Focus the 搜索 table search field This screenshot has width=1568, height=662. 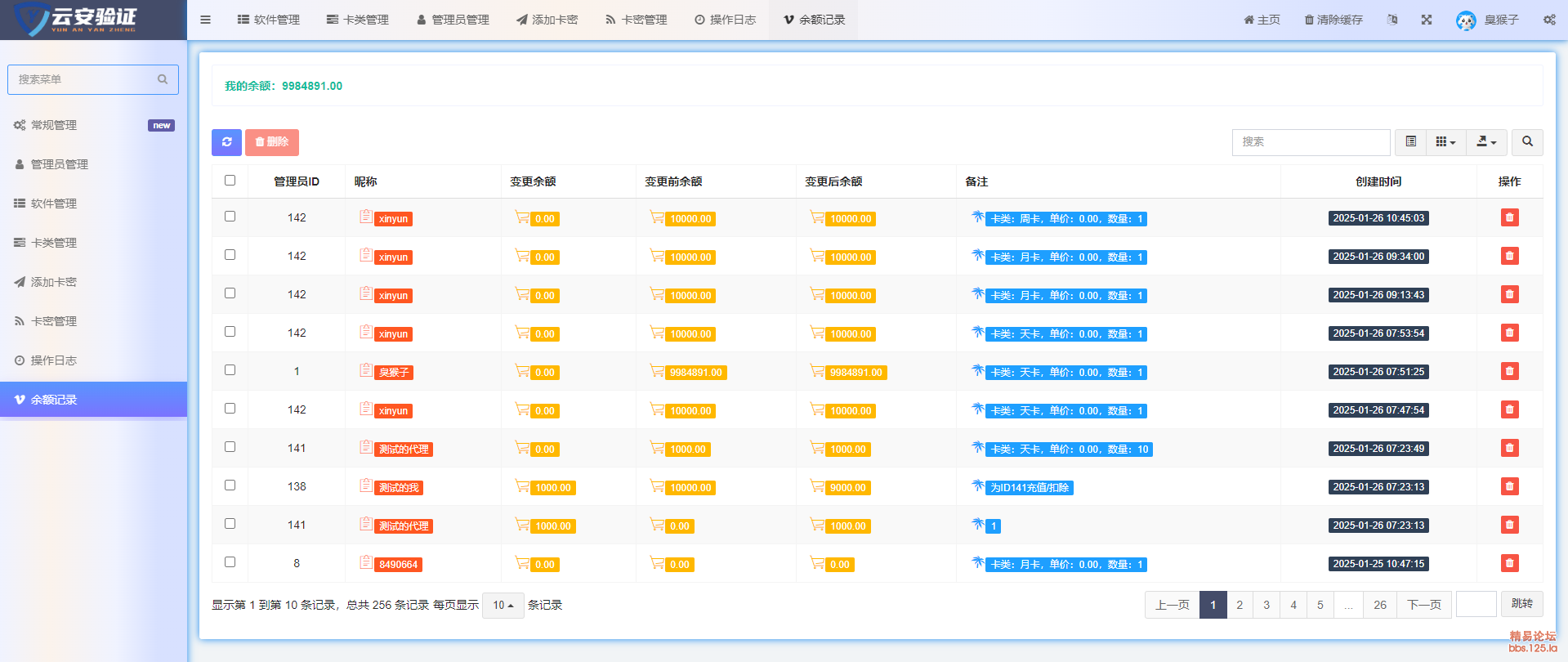click(1311, 142)
